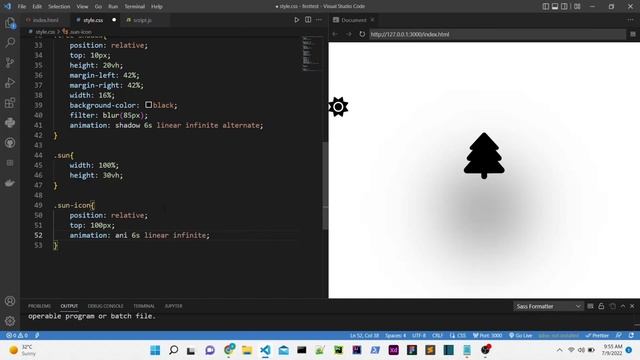Open the Docker whale icon in activity bar
640x360 pixels.
tap(10, 183)
